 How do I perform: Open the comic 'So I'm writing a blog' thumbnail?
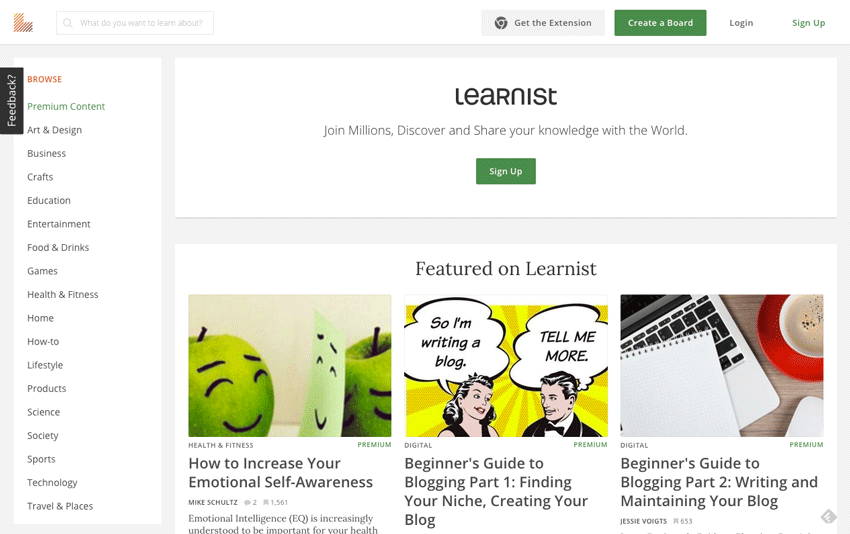click(x=506, y=365)
